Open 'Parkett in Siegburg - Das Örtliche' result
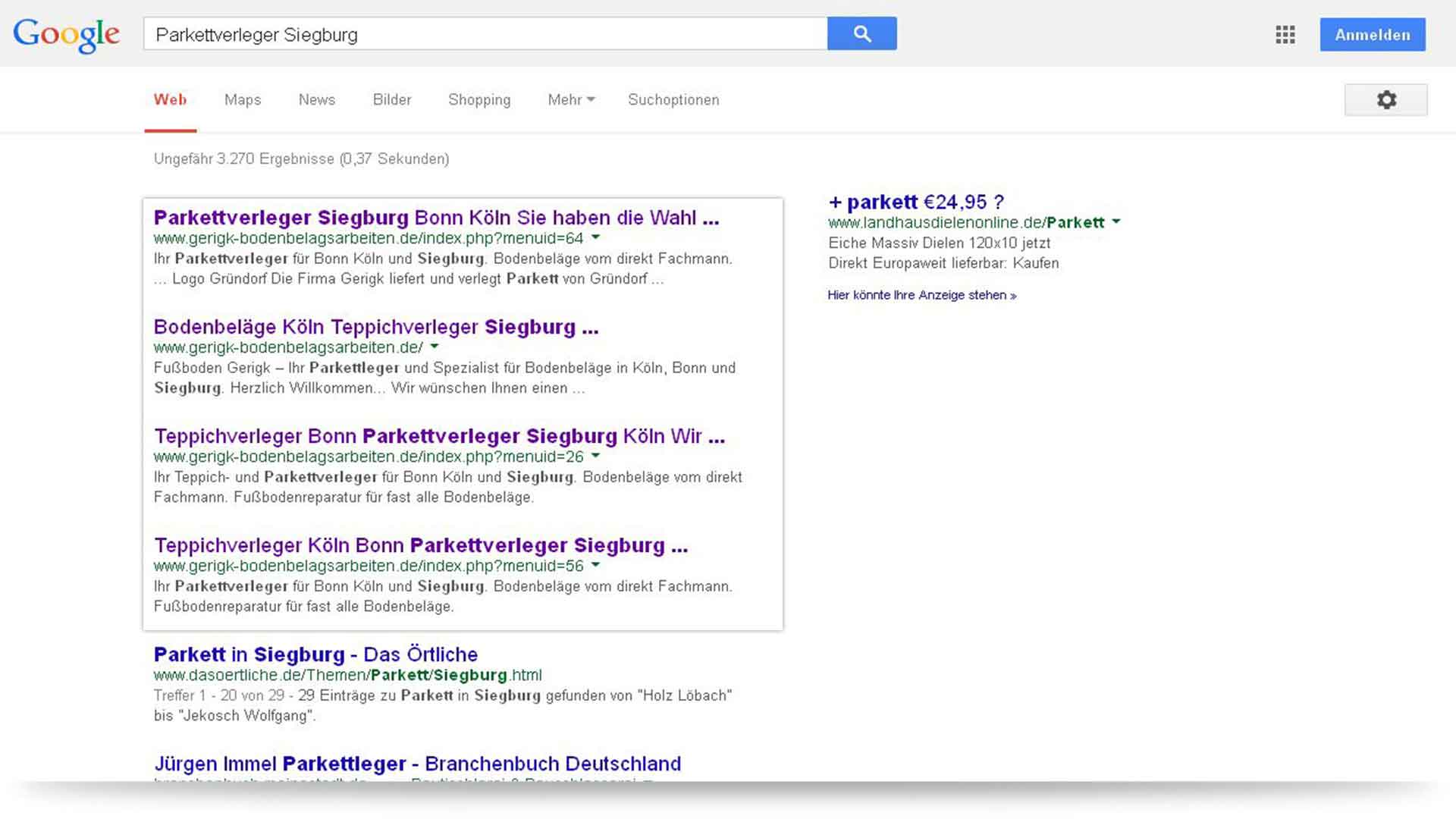The width and height of the screenshot is (1456, 819). tap(315, 654)
